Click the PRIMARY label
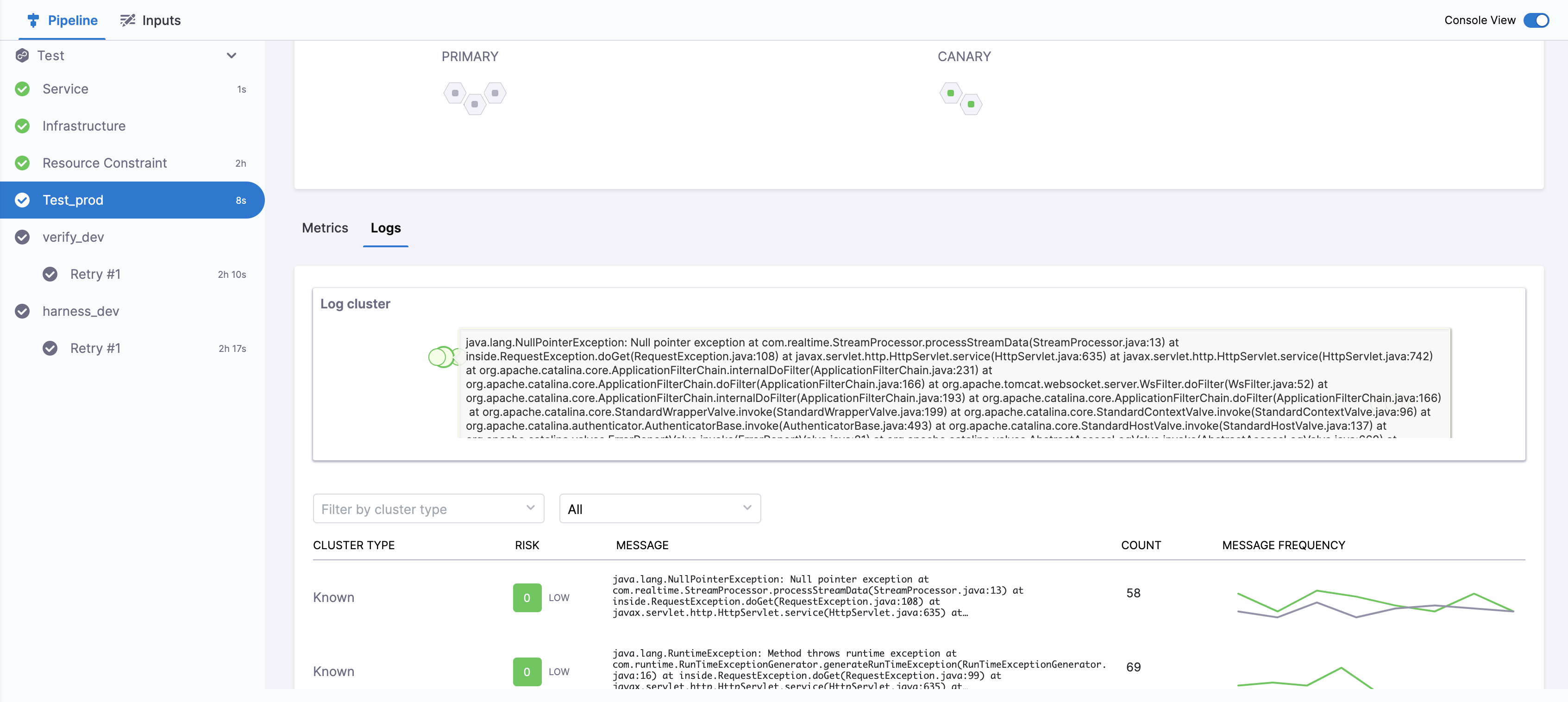The image size is (1568, 702). click(x=470, y=56)
